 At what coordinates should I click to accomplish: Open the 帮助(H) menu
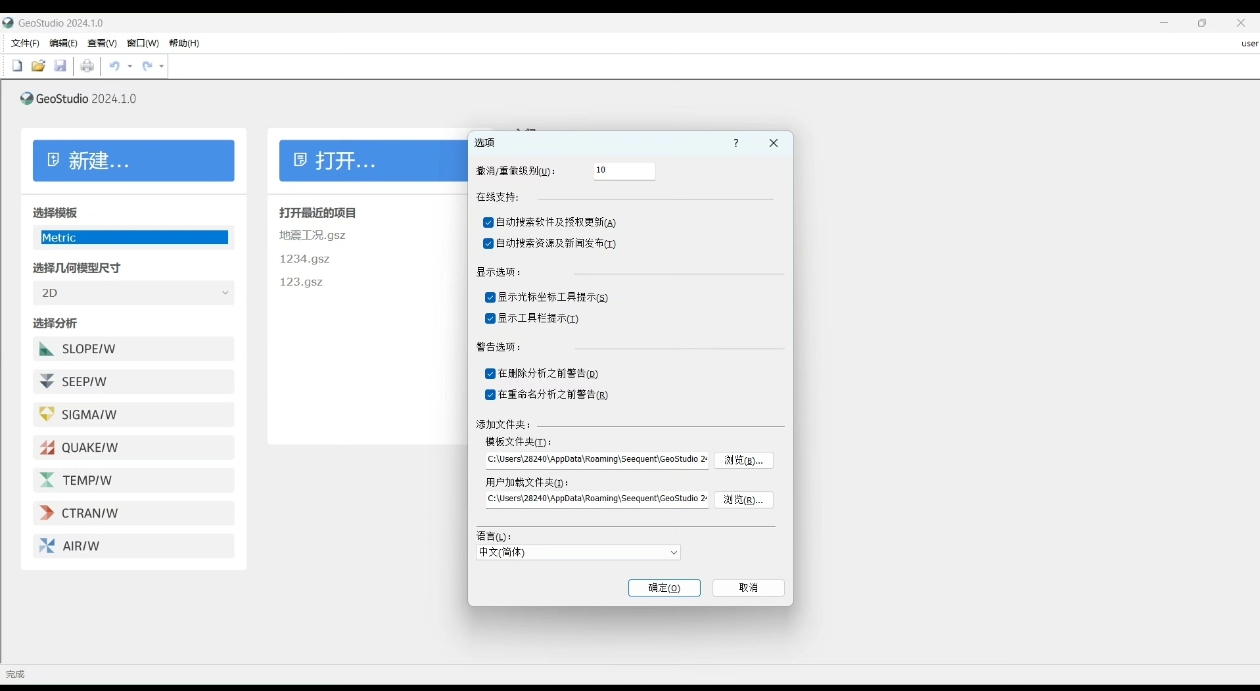point(184,44)
